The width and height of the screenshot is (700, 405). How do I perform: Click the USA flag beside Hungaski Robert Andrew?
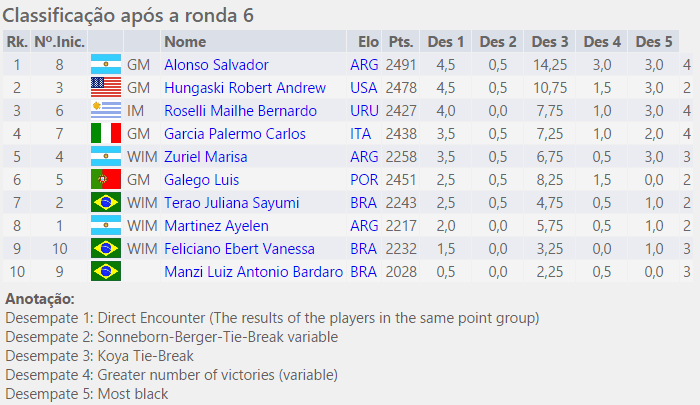pyautogui.click(x=105, y=87)
